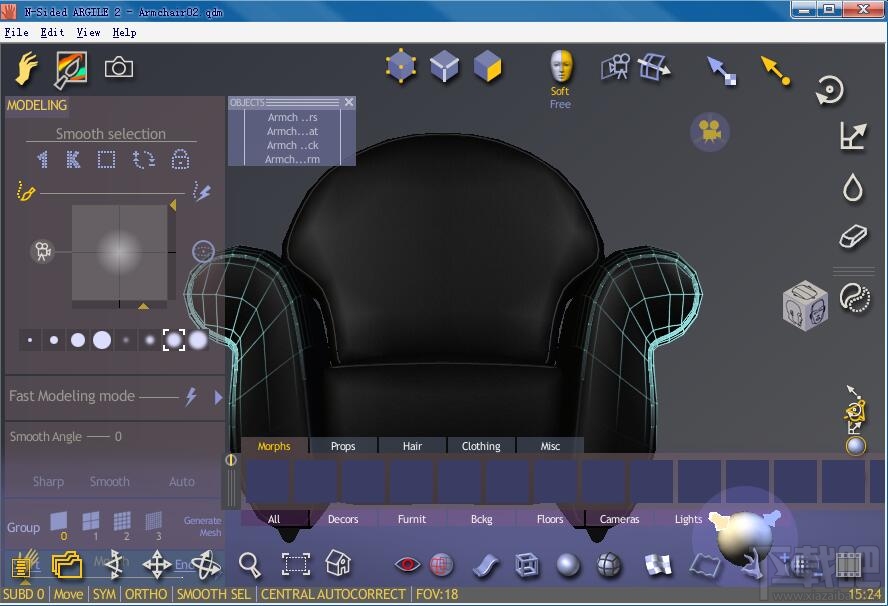Click the brush falloff preview square
This screenshot has height=606, width=888.
click(x=119, y=253)
